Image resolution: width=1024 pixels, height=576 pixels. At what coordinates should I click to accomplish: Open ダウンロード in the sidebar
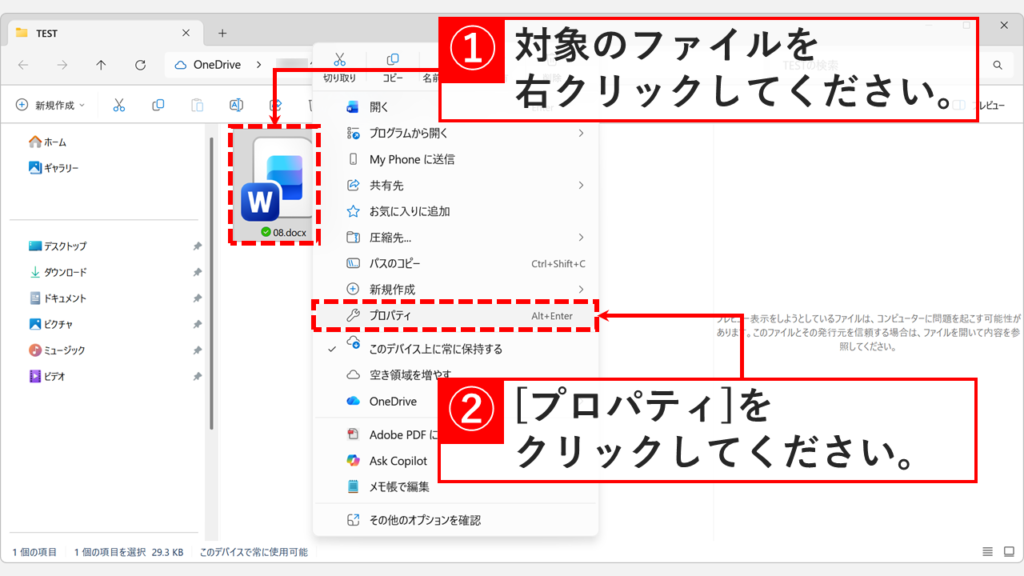(65, 272)
